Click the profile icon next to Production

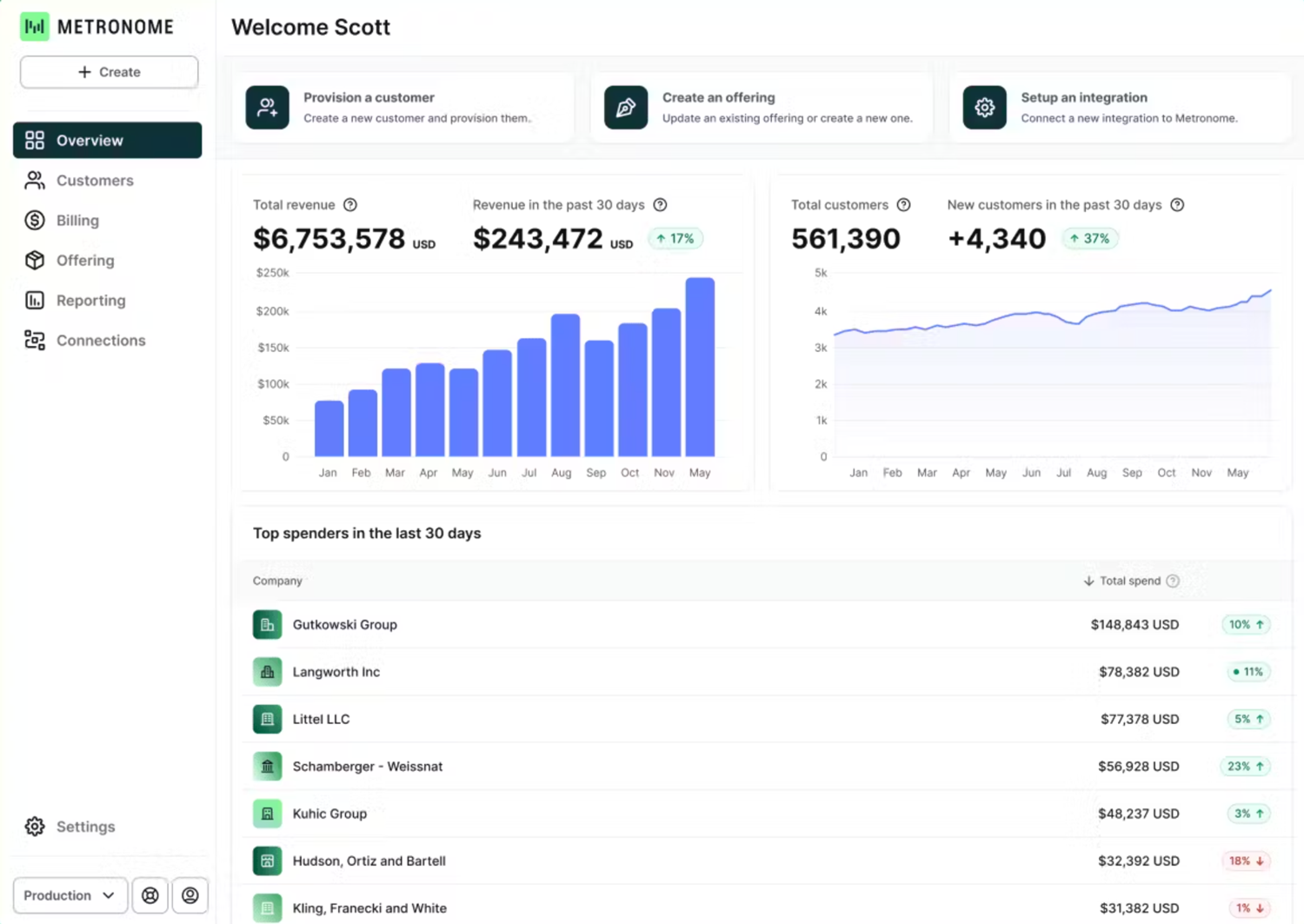pyautogui.click(x=190, y=895)
